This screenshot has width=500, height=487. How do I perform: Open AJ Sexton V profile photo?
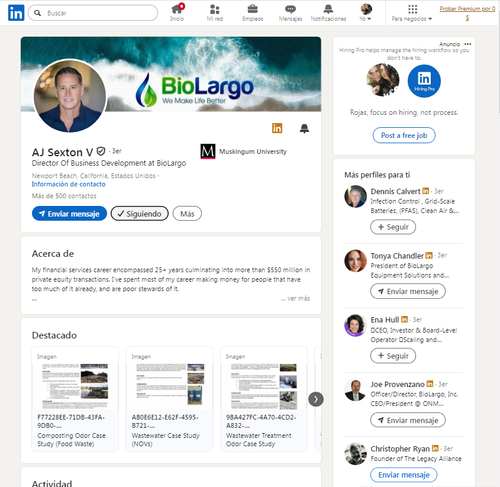coord(70,96)
